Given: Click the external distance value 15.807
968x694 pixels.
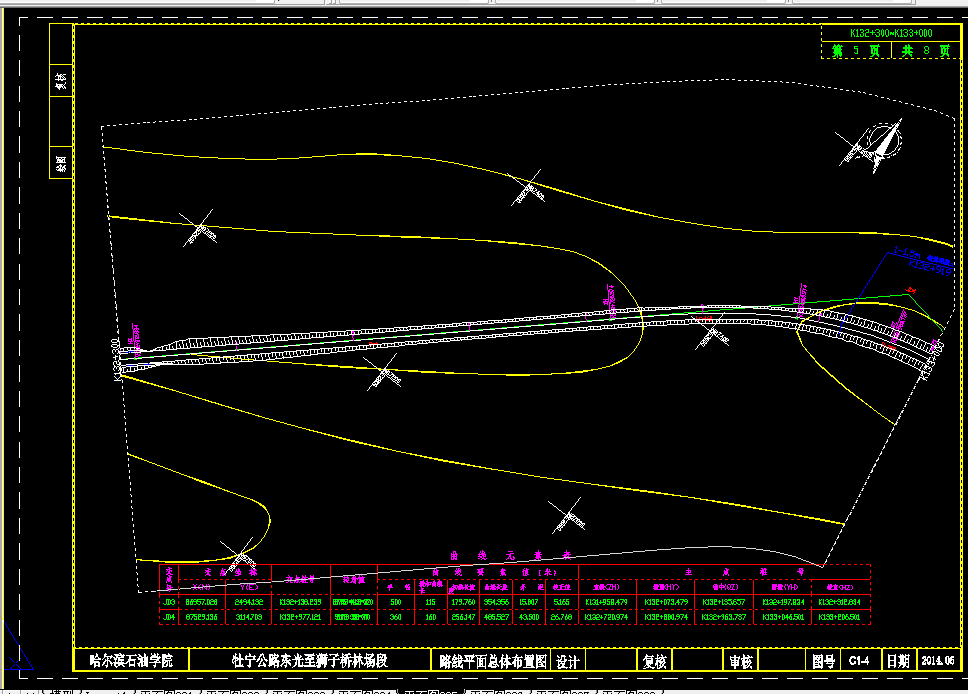Looking at the screenshot, I should (529, 602).
